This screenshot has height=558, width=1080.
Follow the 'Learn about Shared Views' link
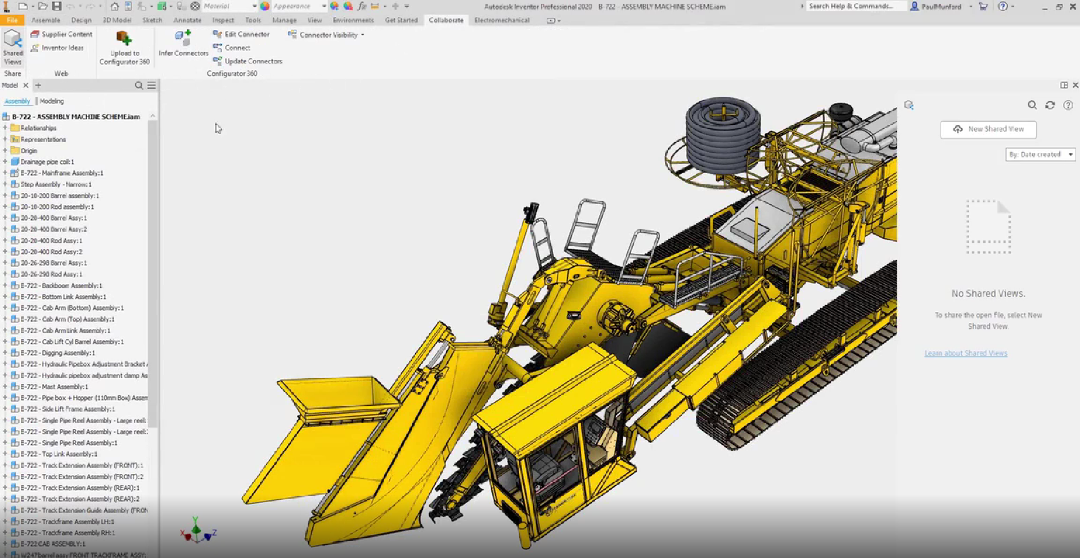click(965, 353)
